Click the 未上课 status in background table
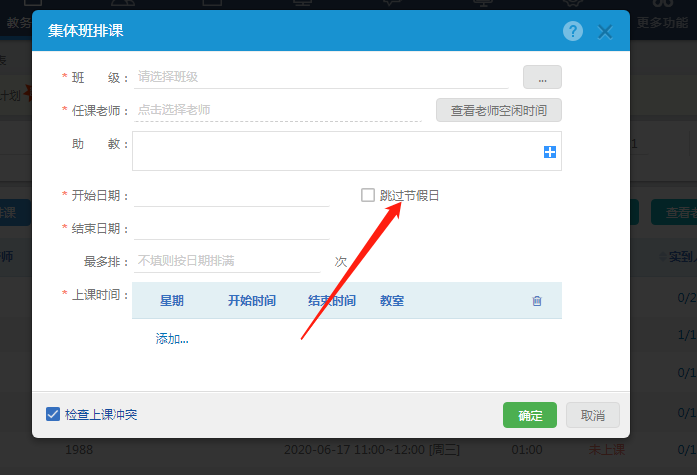Image resolution: width=697 pixels, height=475 pixels. [606, 450]
